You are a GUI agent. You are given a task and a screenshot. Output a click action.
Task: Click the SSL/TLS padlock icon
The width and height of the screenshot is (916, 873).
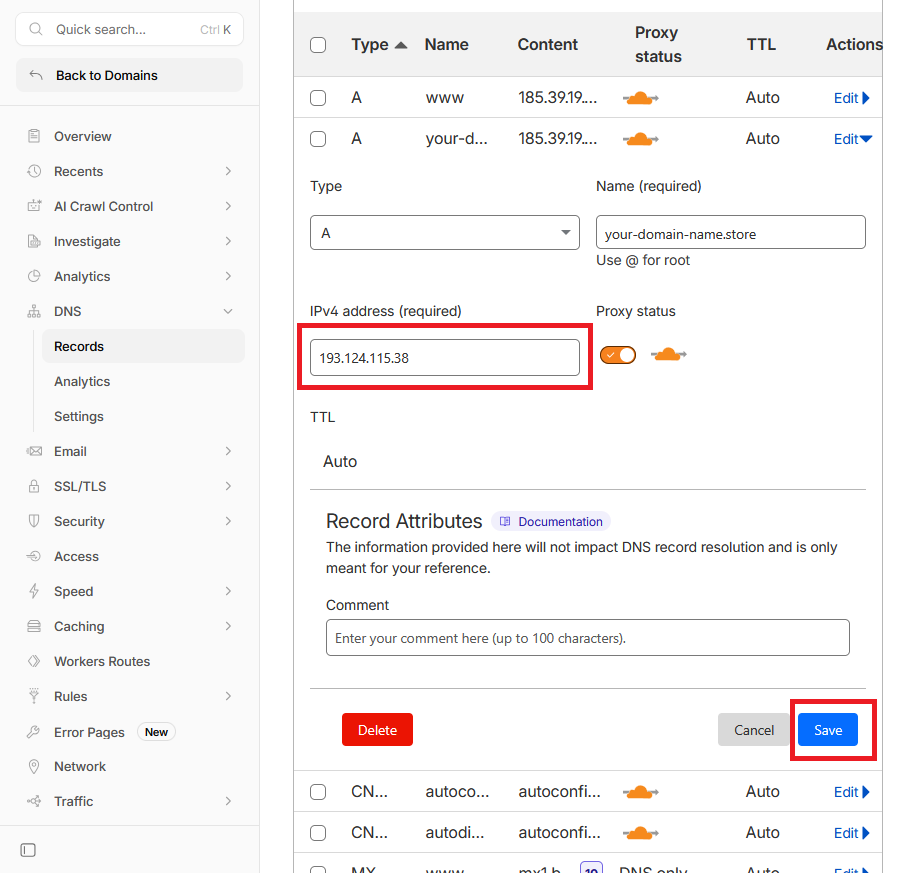[34, 486]
